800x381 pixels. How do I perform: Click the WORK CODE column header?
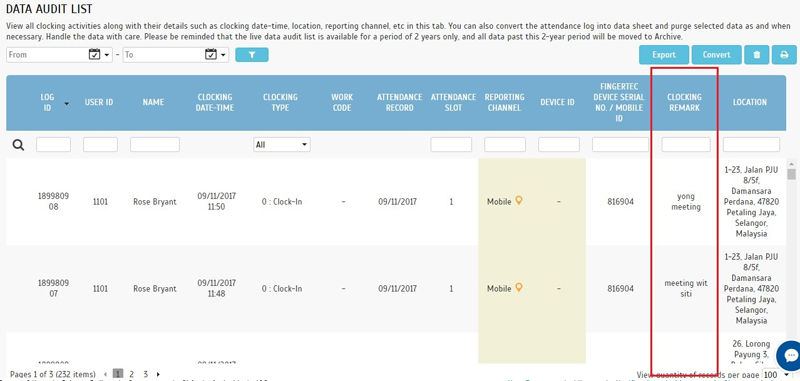pos(342,103)
